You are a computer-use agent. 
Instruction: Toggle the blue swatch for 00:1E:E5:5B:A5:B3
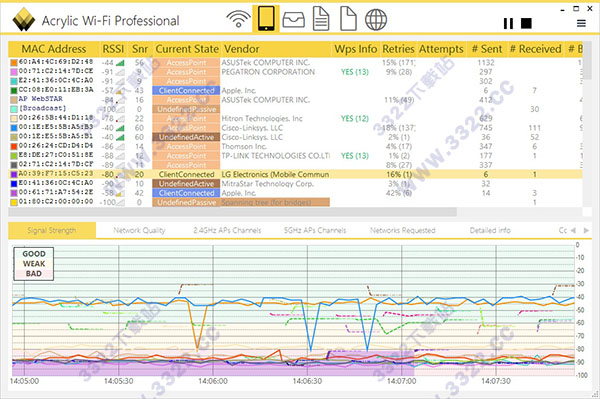click(14, 128)
